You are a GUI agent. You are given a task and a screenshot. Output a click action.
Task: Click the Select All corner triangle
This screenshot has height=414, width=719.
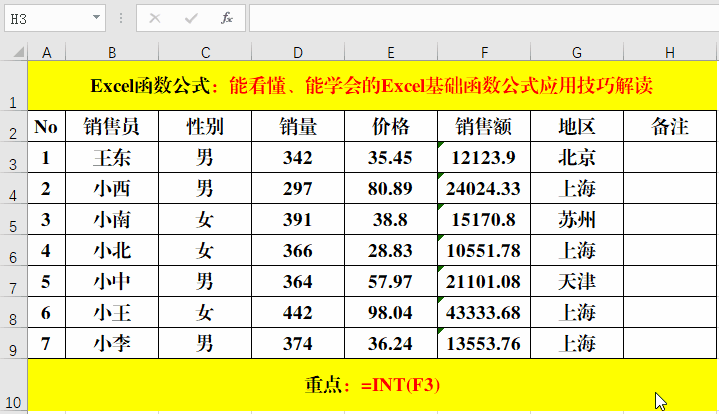pyautogui.click(x=14, y=52)
